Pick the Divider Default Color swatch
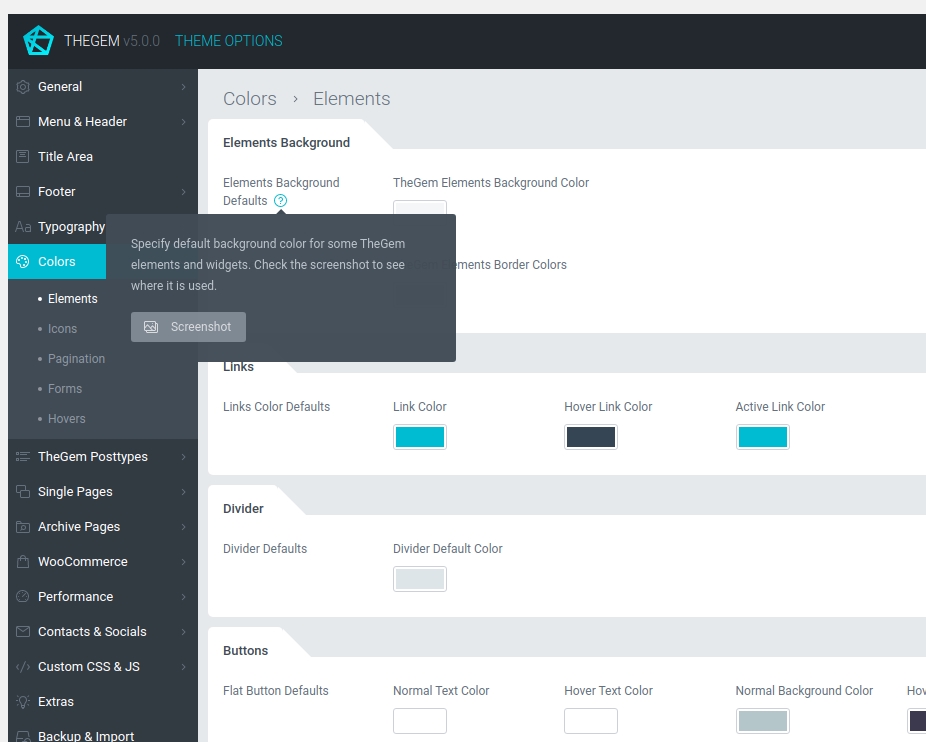Image resolution: width=926 pixels, height=742 pixels. coord(419,579)
